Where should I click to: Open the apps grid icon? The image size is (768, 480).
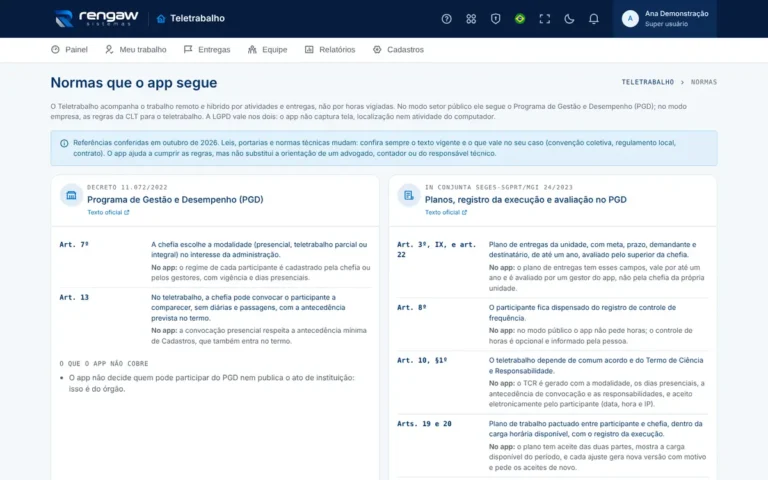(471, 19)
